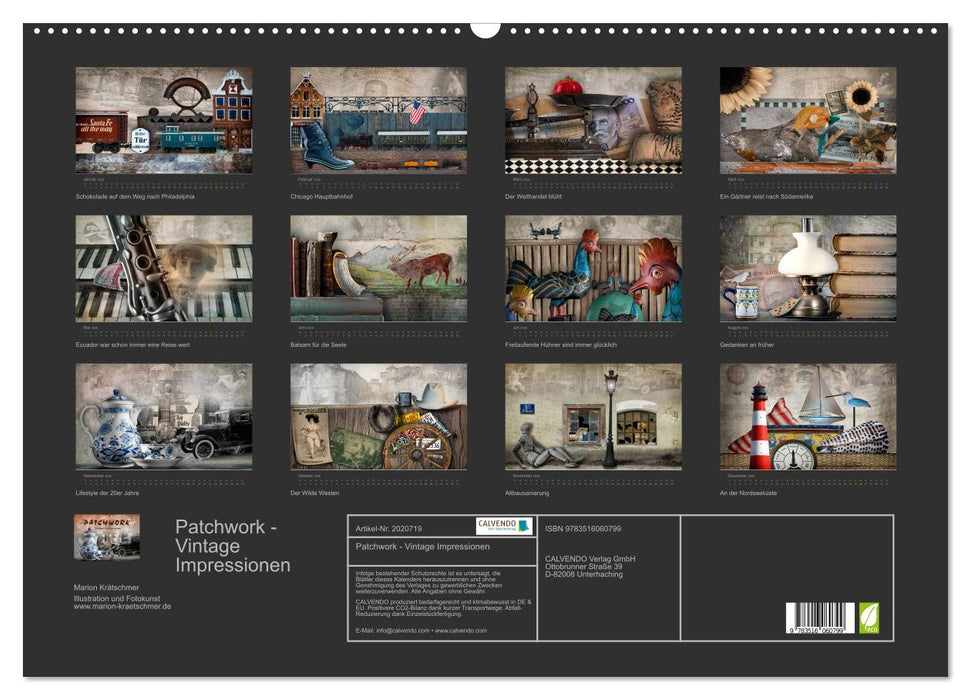This screenshot has height=700, width=971.
Task: View the "Freilaufende Hühner" chicken thumbnail
Action: 594,270
